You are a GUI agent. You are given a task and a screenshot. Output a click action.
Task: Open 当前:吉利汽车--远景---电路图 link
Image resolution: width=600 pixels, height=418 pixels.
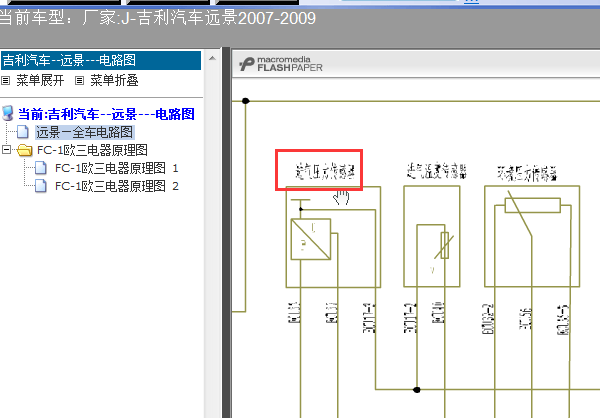coord(106,114)
